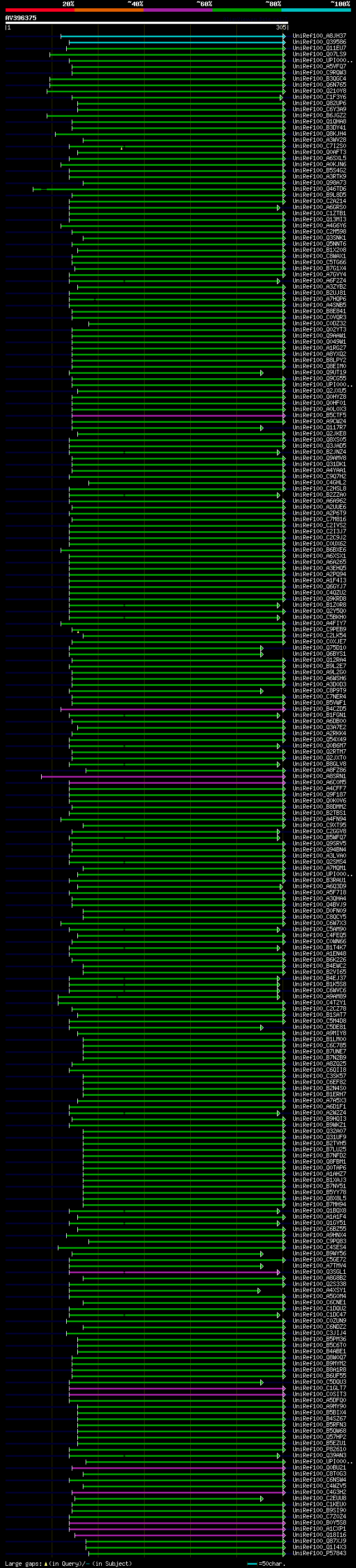356x1568 pixels.
Task: Click the green ~80% legend segment
Action: tap(247, 10)
